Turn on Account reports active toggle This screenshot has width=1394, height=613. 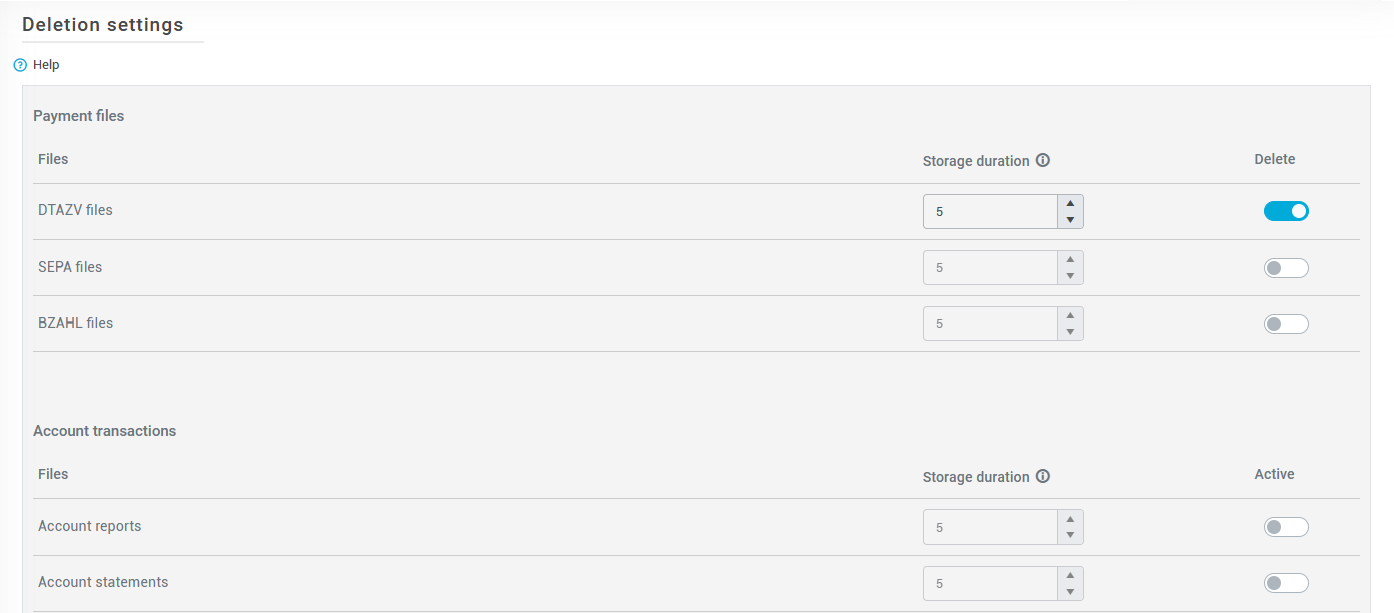[x=1286, y=527]
